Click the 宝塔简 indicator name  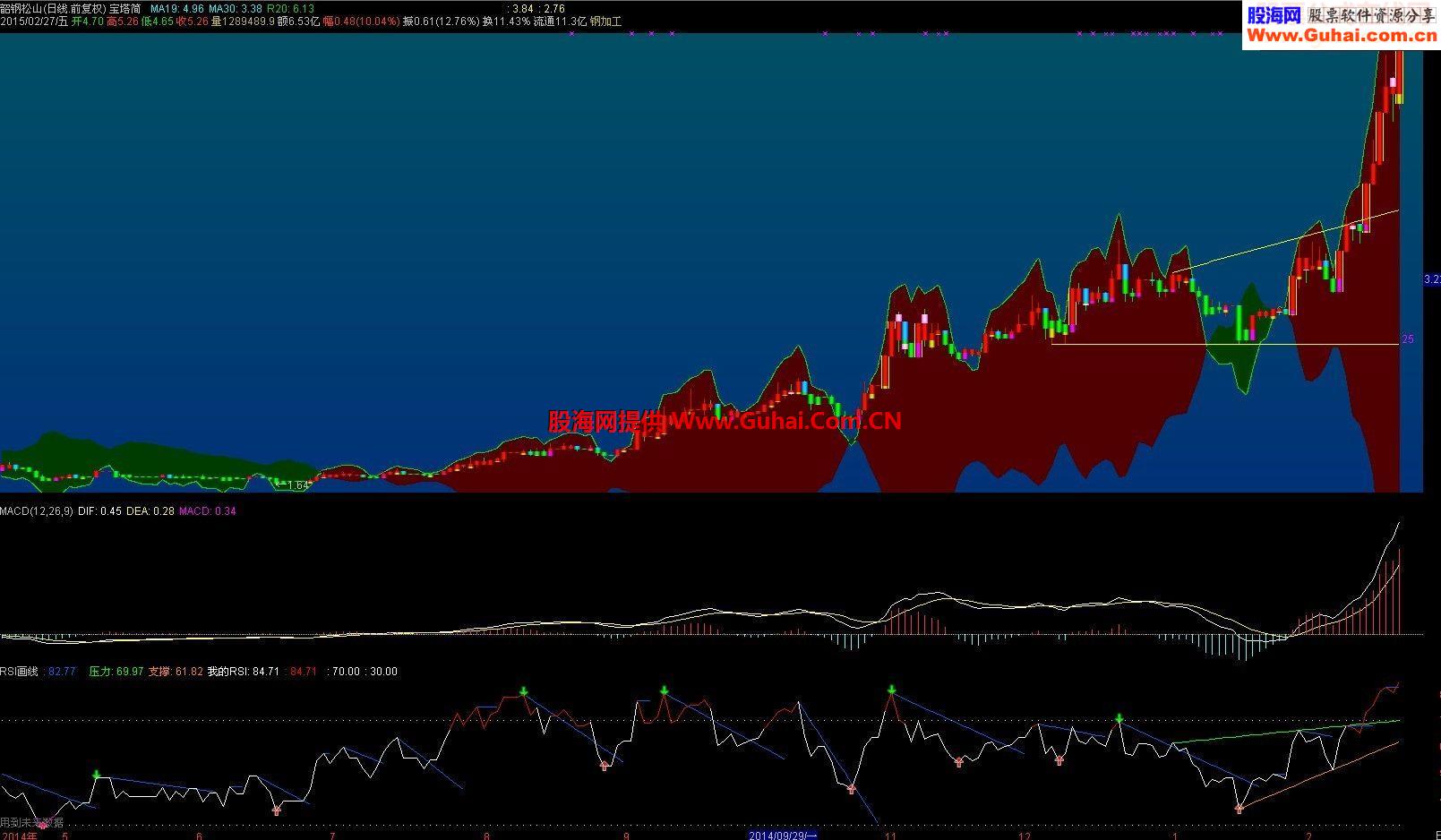pyautogui.click(x=124, y=8)
